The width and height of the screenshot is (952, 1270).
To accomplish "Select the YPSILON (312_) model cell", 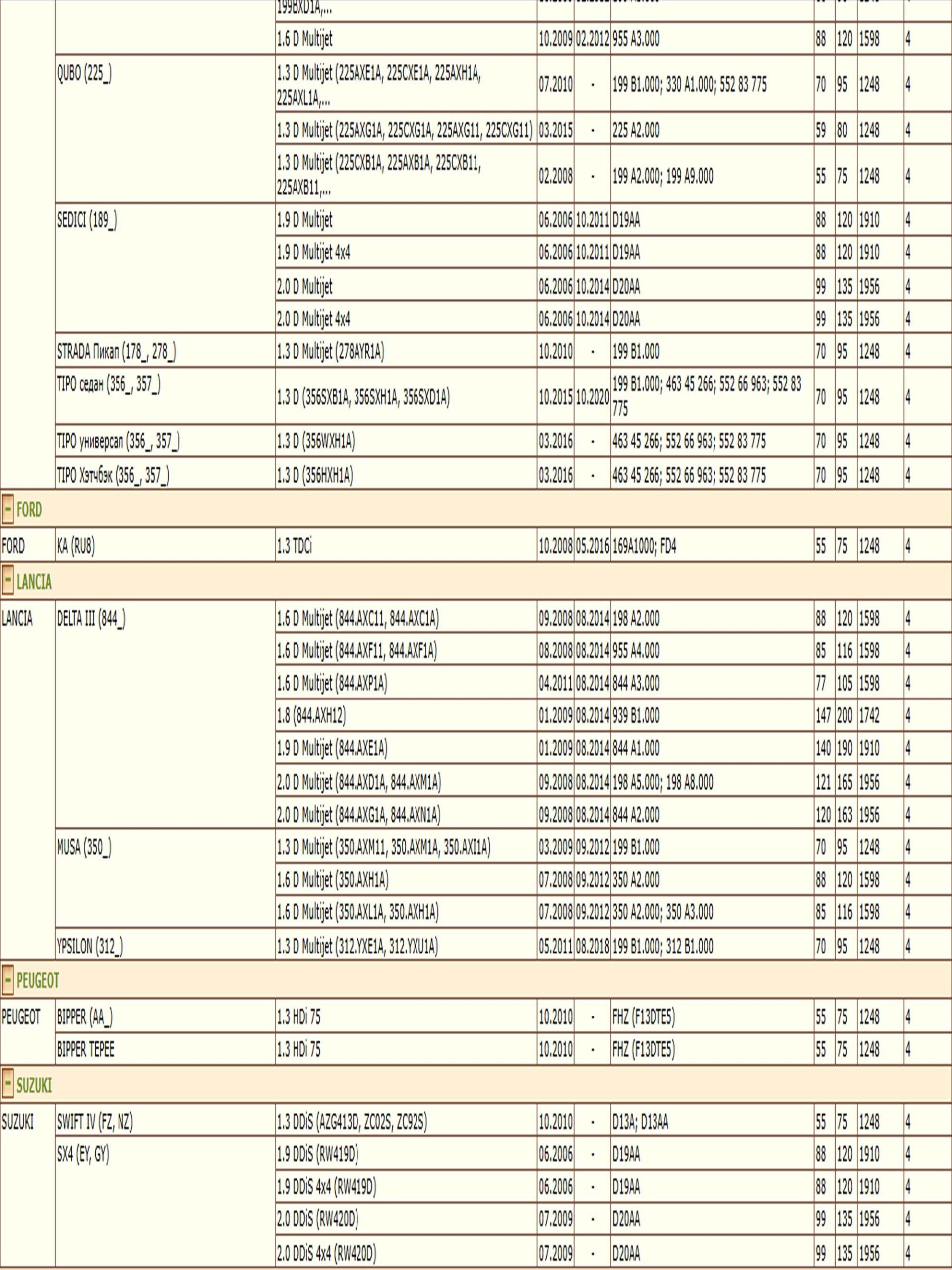I will pos(90,946).
